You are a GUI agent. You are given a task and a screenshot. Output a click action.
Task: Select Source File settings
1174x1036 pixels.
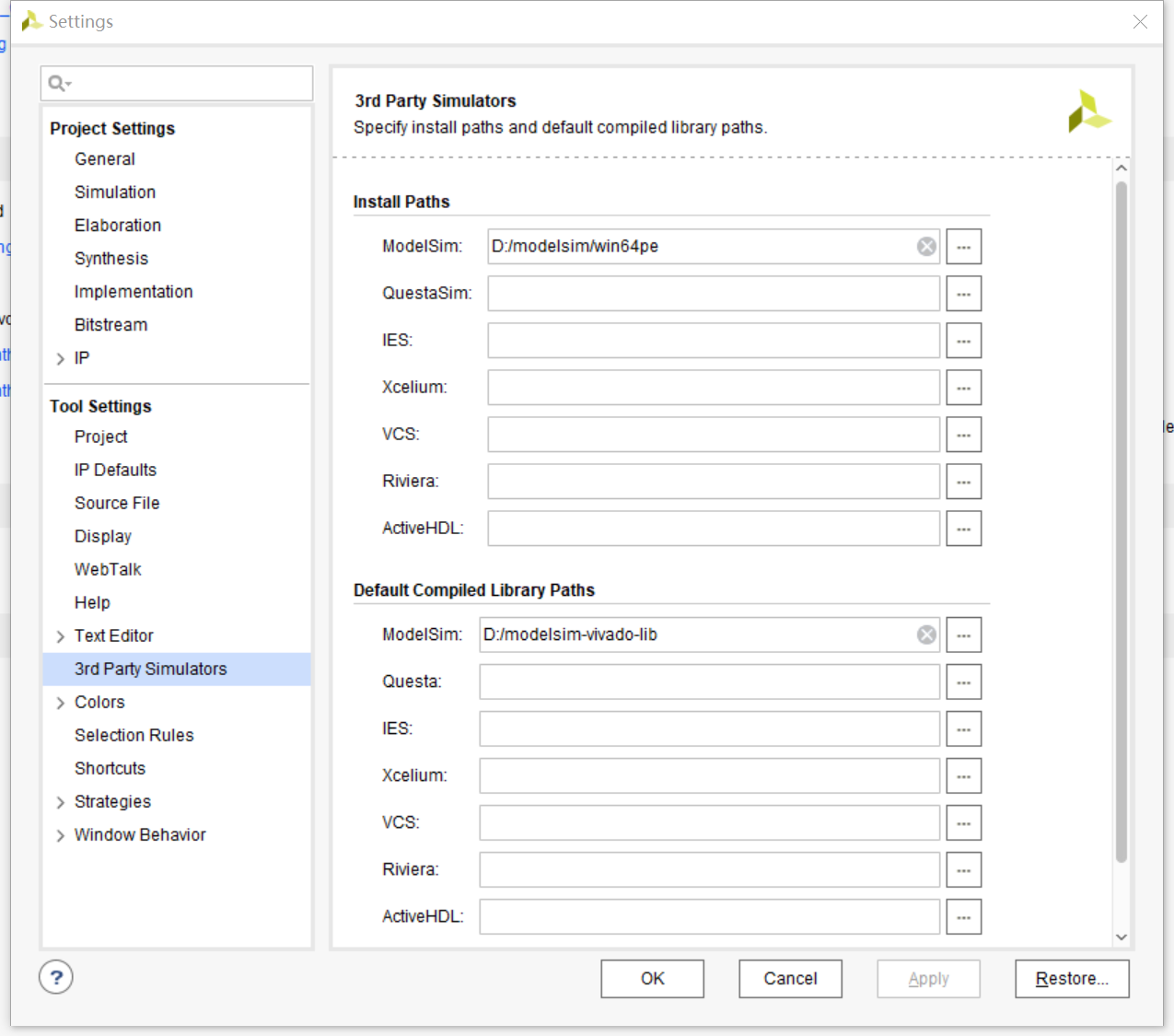coord(117,504)
